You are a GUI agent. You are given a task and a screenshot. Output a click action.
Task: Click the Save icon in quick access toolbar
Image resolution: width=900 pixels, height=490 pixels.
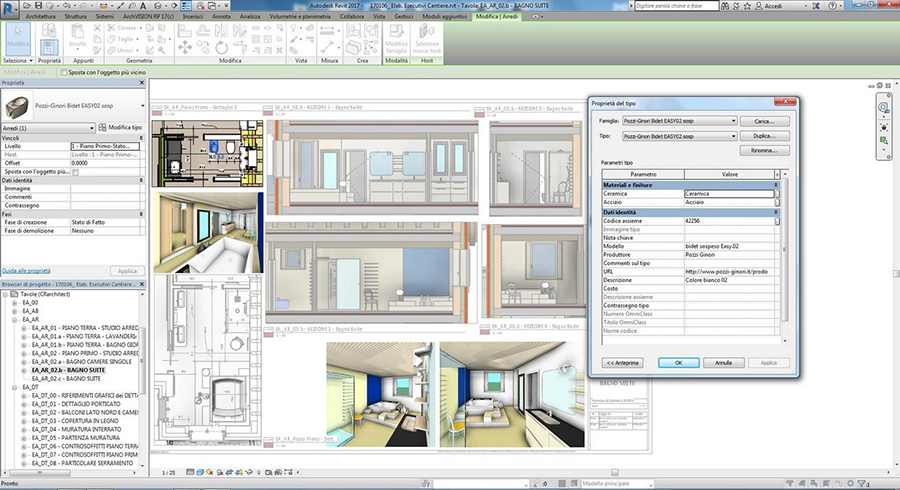pos(38,6)
